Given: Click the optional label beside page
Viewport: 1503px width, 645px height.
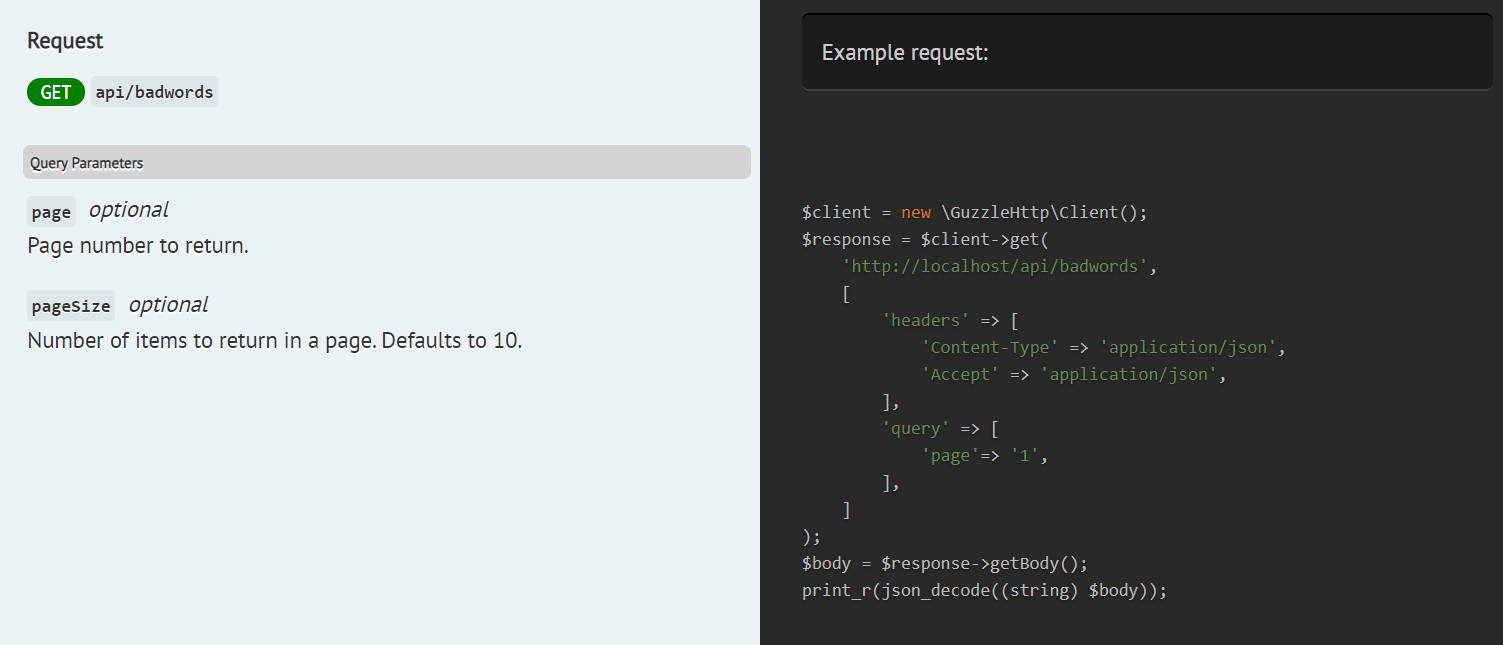Looking at the screenshot, I should (128, 210).
